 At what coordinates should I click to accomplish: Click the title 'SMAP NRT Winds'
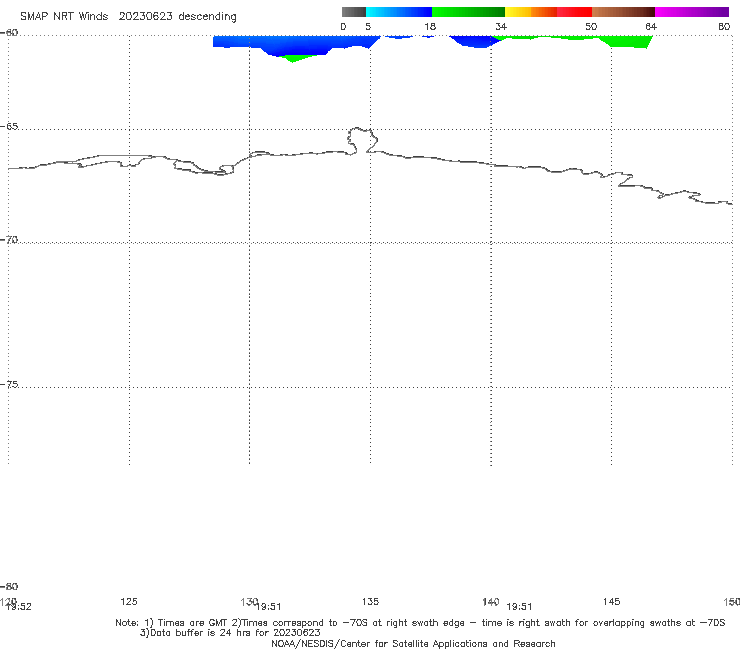64,16
